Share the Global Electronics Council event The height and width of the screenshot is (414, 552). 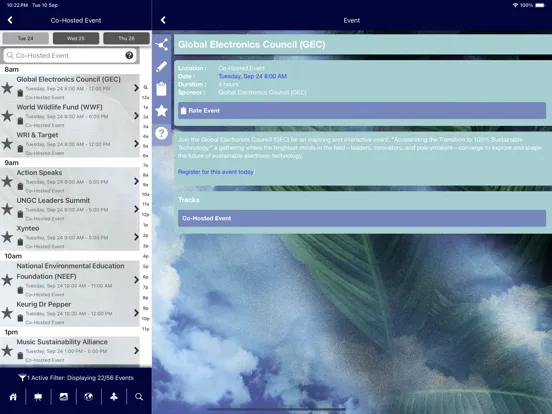click(162, 45)
